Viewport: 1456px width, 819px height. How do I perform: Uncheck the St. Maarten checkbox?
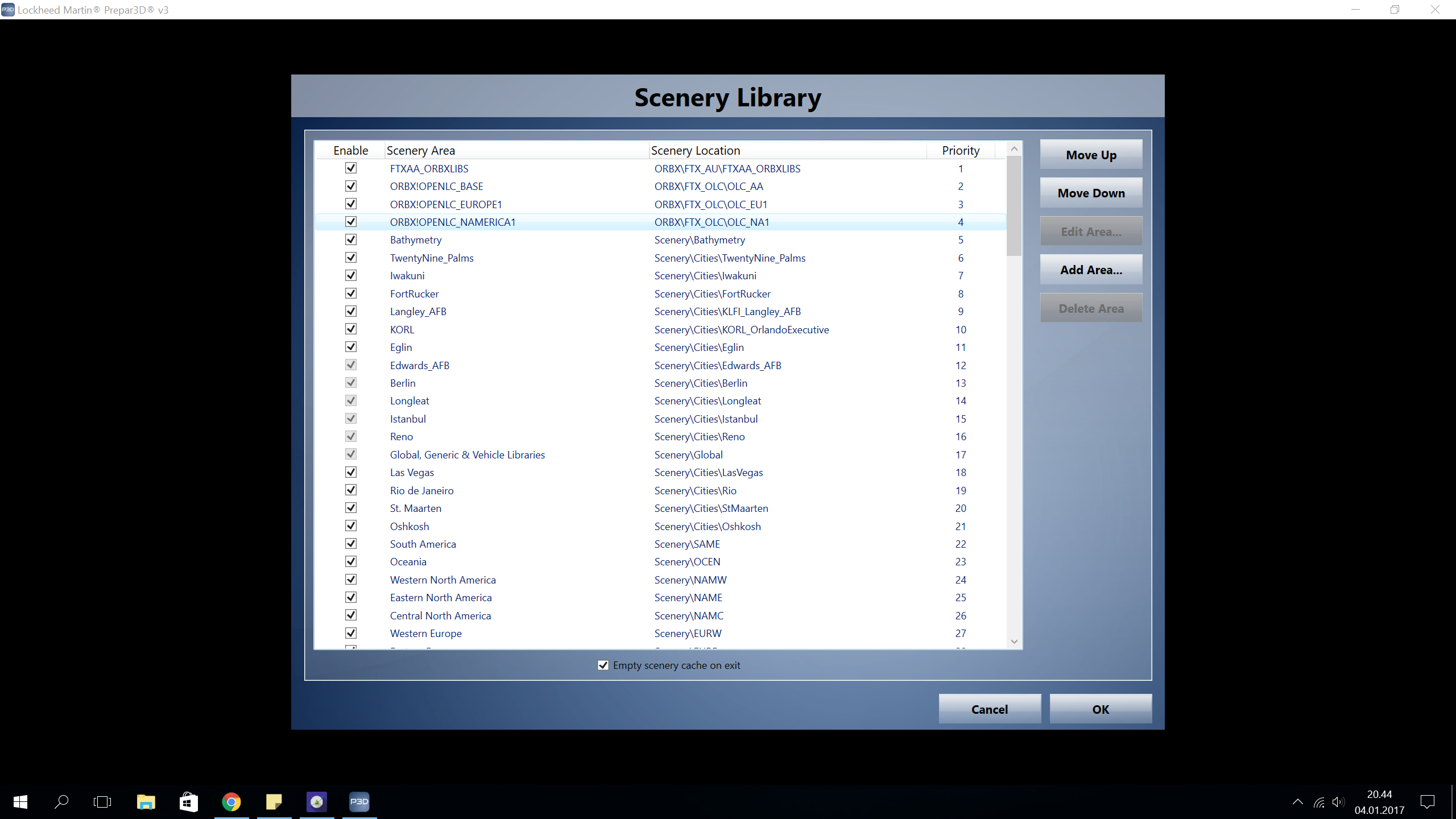pos(351,508)
